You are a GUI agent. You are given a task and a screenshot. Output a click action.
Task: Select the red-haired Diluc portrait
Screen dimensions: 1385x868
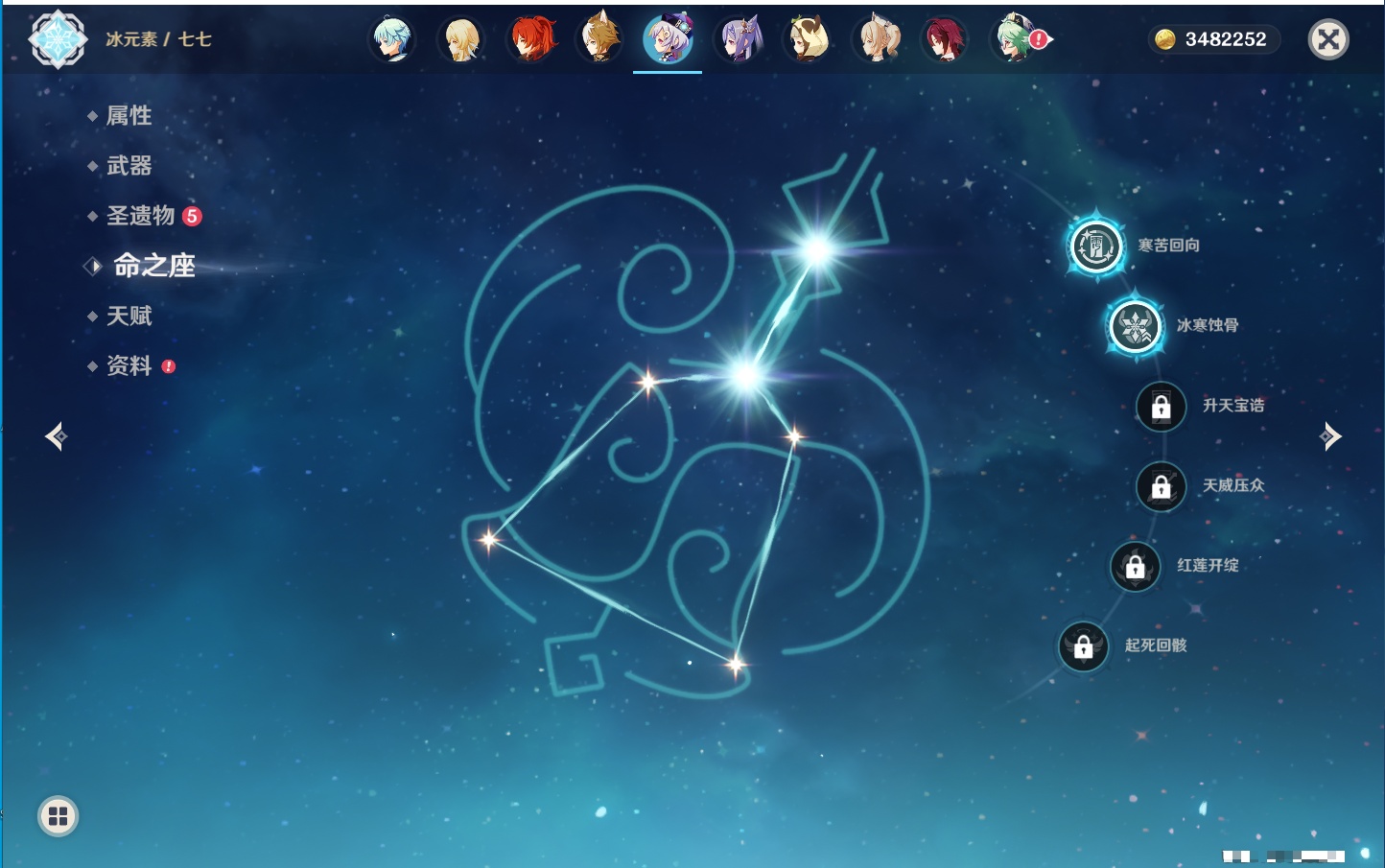click(530, 39)
